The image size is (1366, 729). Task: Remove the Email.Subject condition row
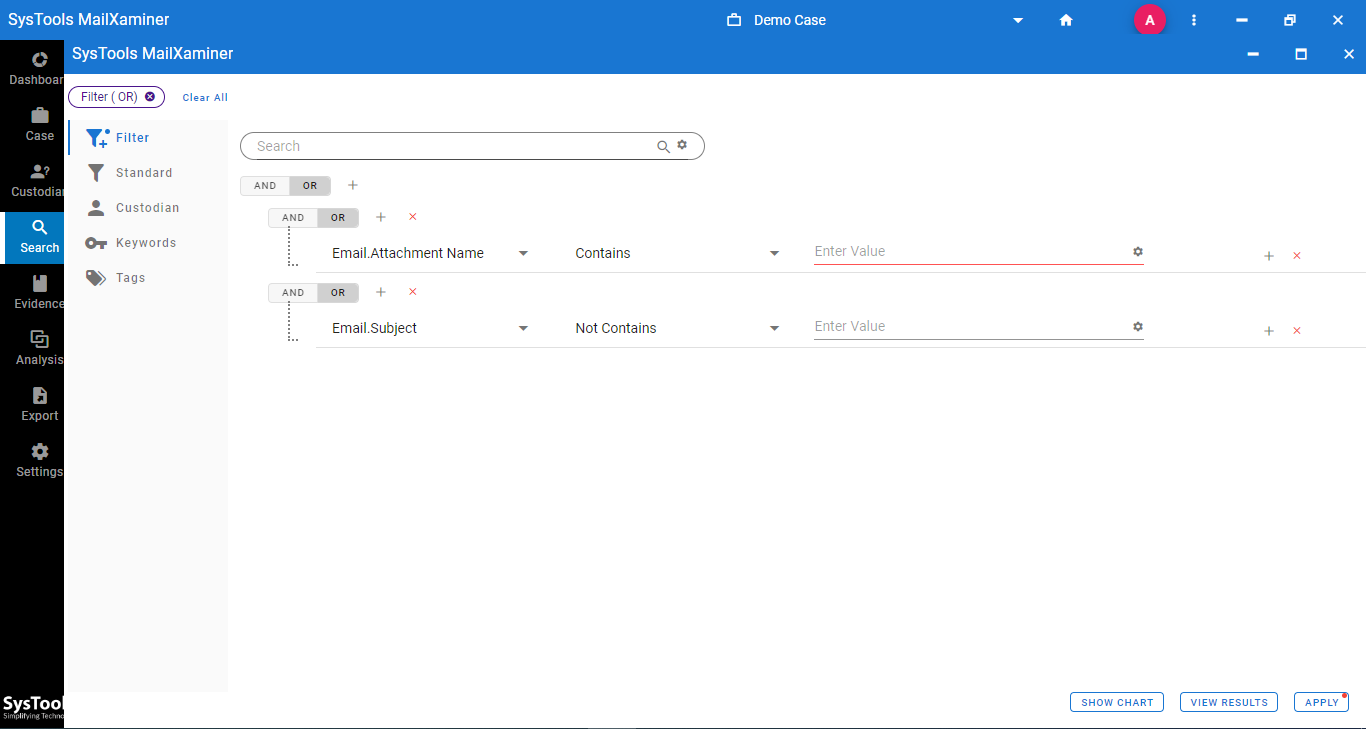(x=1297, y=331)
